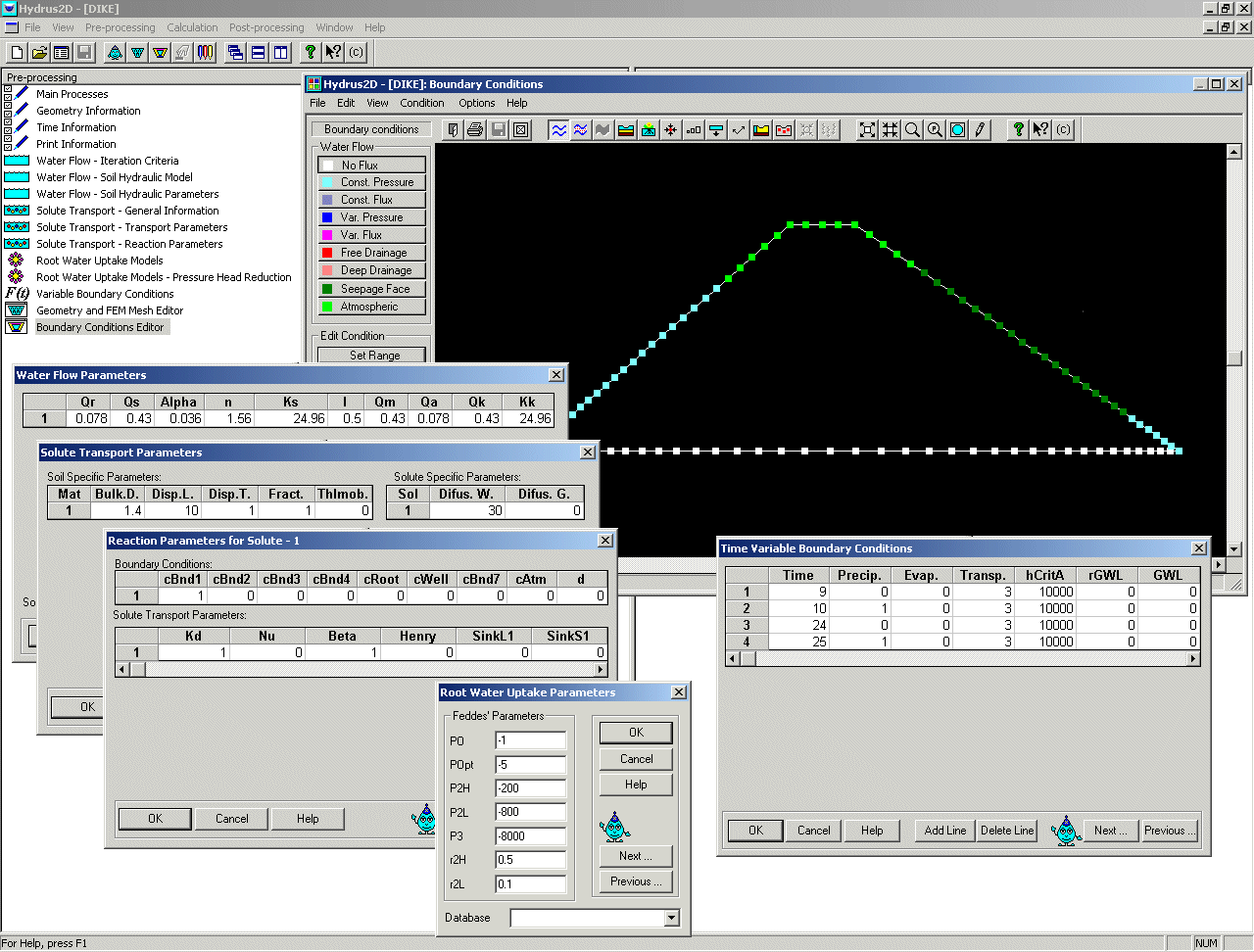Select Deep Drainage boundary condition
The width and height of the screenshot is (1254, 952).
click(x=372, y=270)
